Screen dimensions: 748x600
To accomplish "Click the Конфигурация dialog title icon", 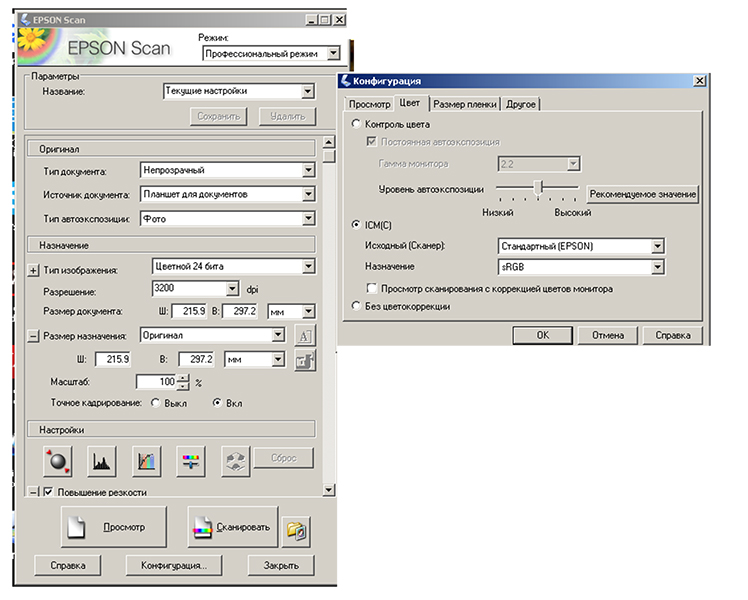I will tap(345, 81).
